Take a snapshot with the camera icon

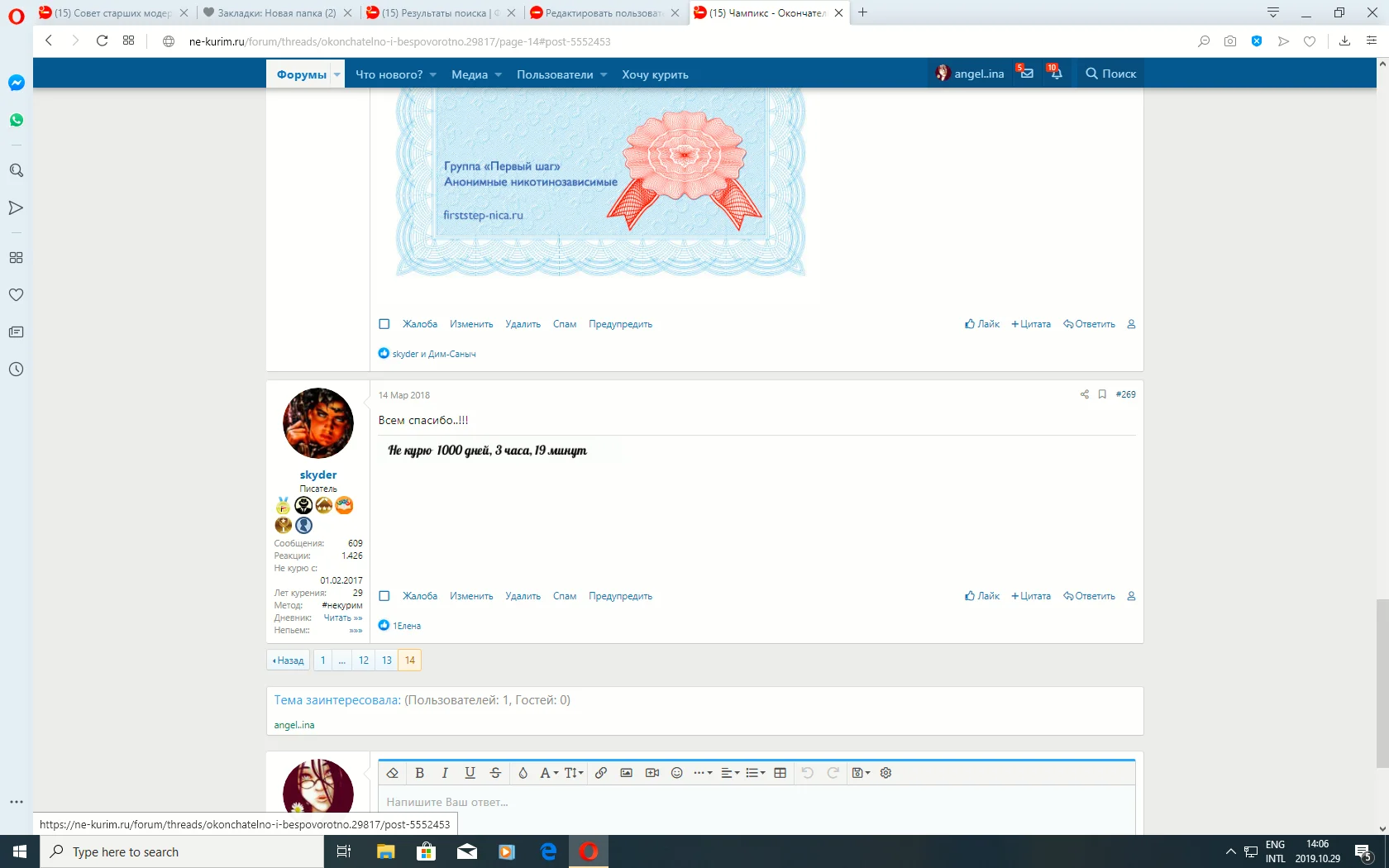[1230, 41]
